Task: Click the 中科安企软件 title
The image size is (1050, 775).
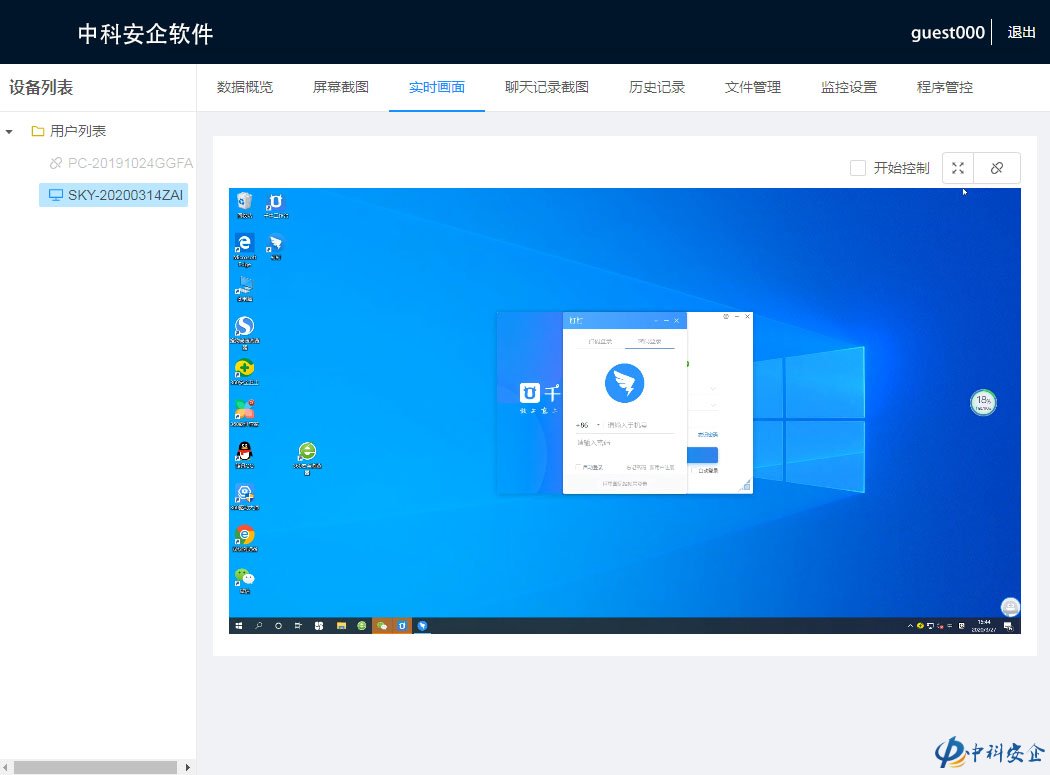Action: 145,33
